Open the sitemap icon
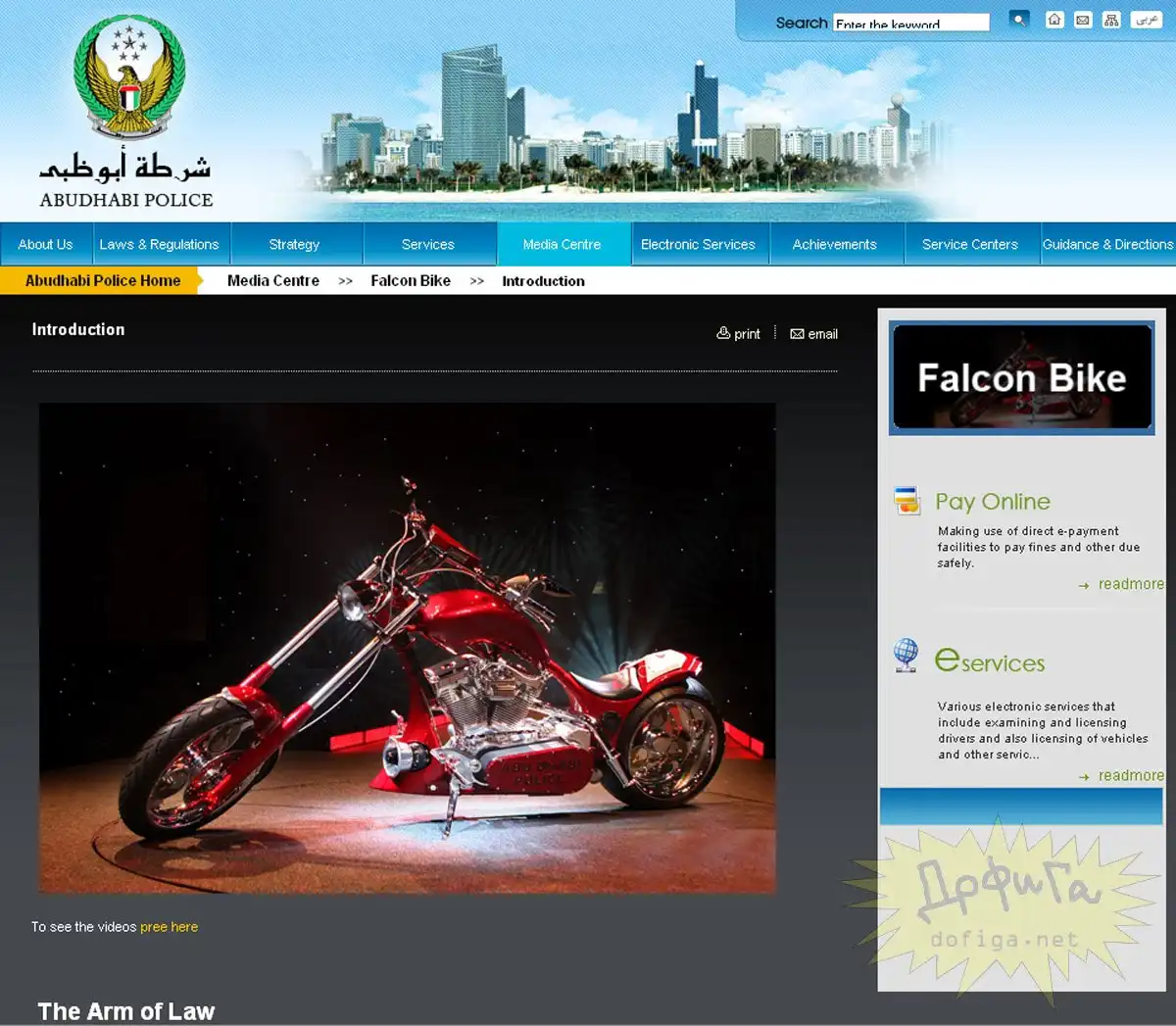 [1111, 20]
